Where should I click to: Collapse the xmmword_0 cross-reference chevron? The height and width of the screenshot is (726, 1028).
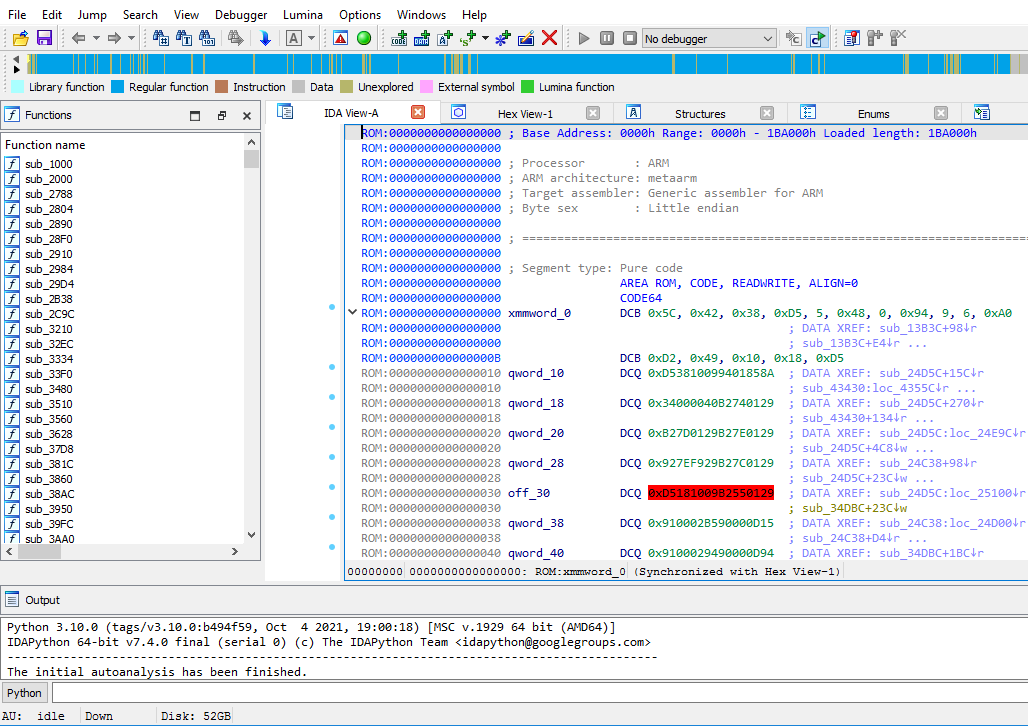pos(351,313)
